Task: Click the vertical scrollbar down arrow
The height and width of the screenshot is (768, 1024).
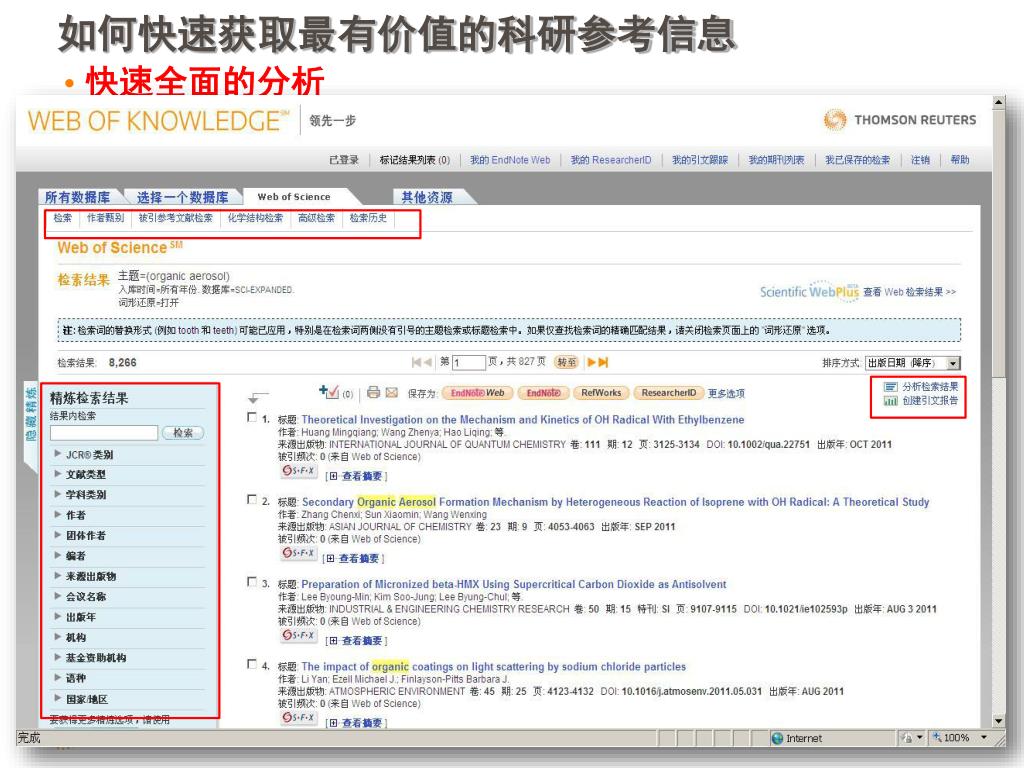Action: point(999,722)
